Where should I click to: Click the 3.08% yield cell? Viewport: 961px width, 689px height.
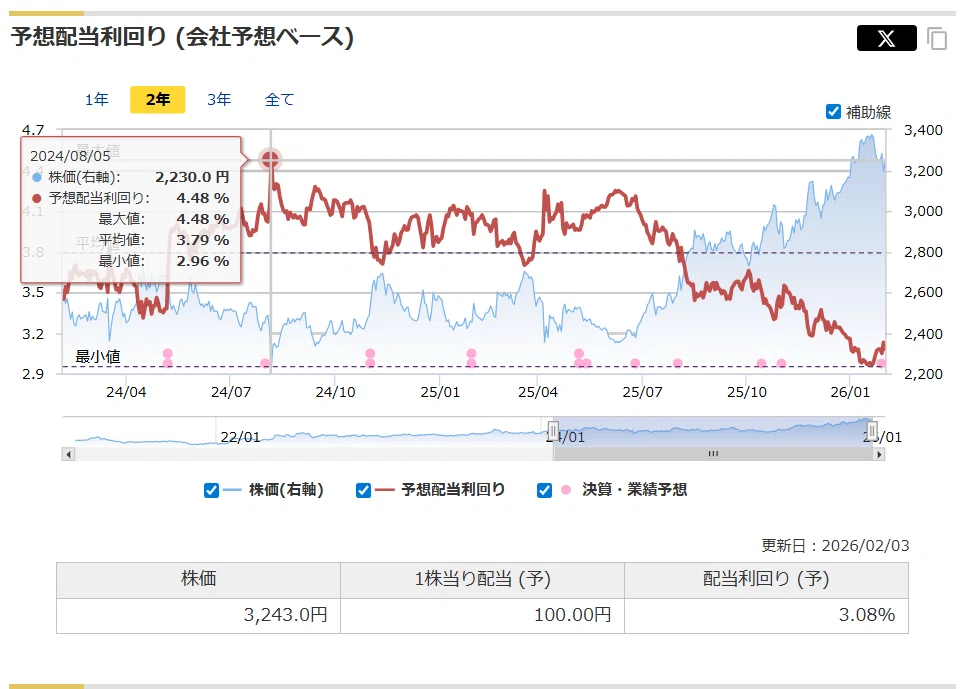tap(766, 615)
